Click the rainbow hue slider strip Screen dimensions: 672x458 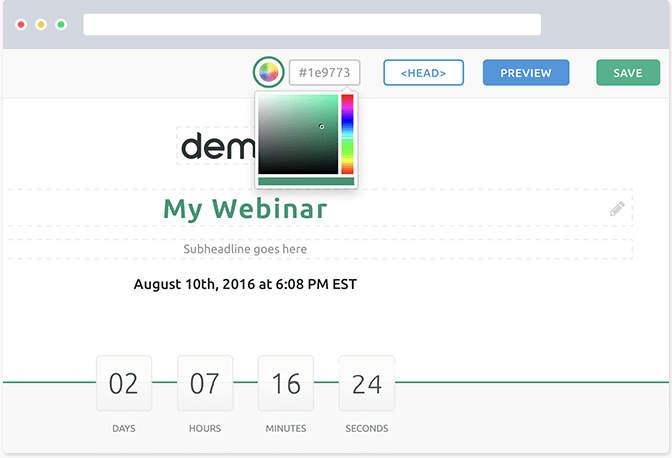347,134
